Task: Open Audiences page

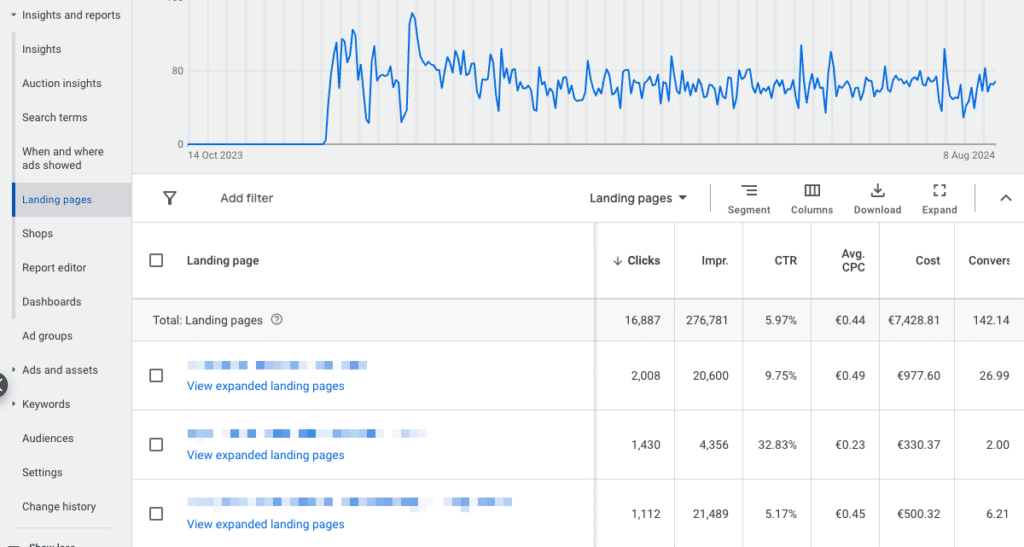Action: [48, 438]
